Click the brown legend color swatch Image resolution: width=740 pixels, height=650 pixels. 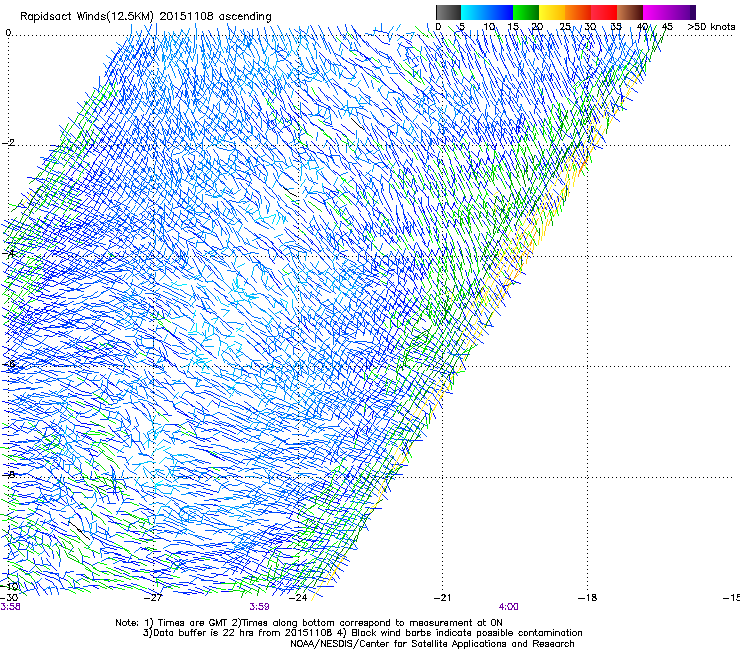[630, 12]
